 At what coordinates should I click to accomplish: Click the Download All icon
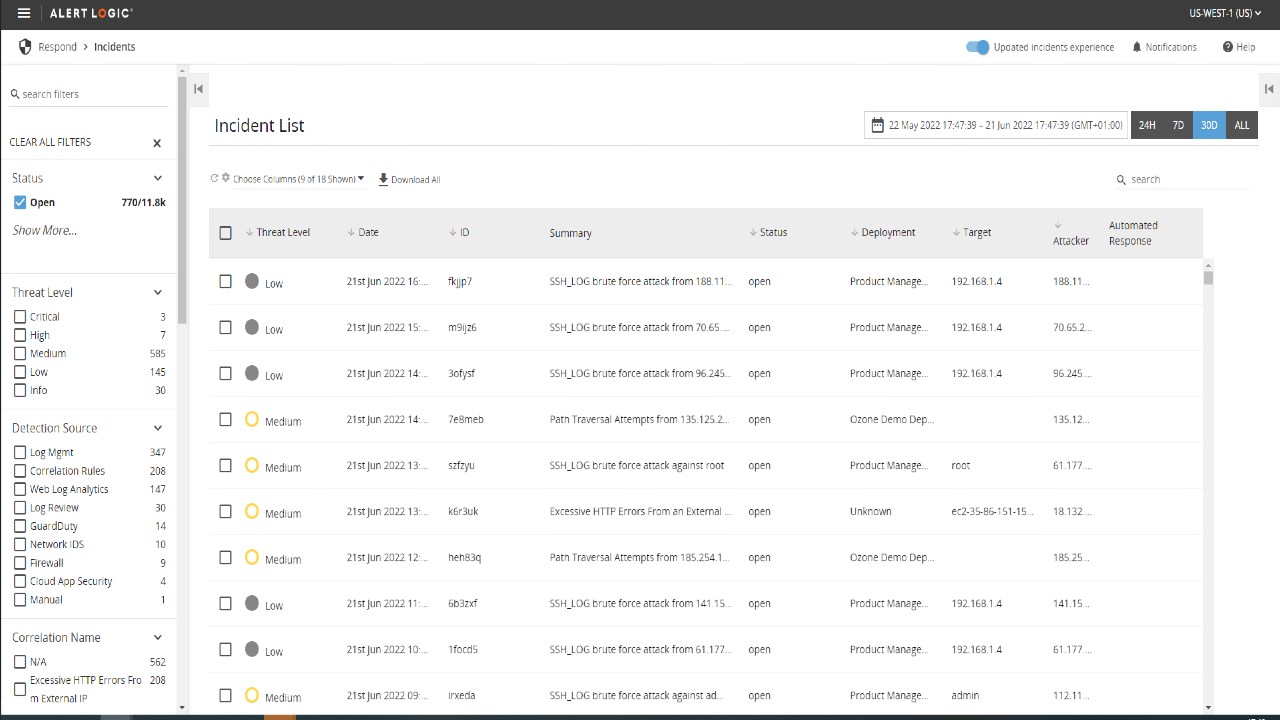point(383,179)
